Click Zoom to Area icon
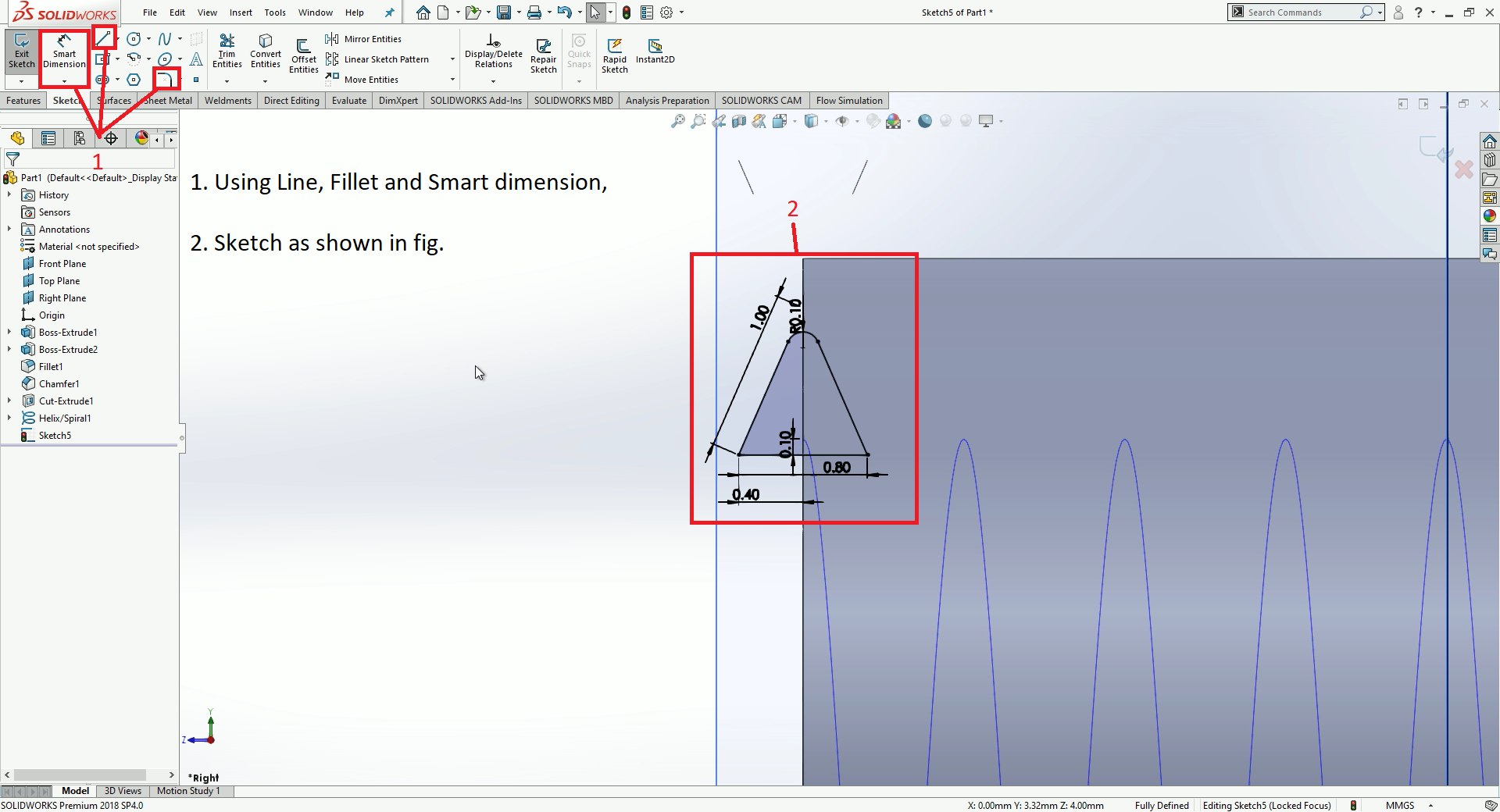1500x812 pixels. tap(698, 121)
